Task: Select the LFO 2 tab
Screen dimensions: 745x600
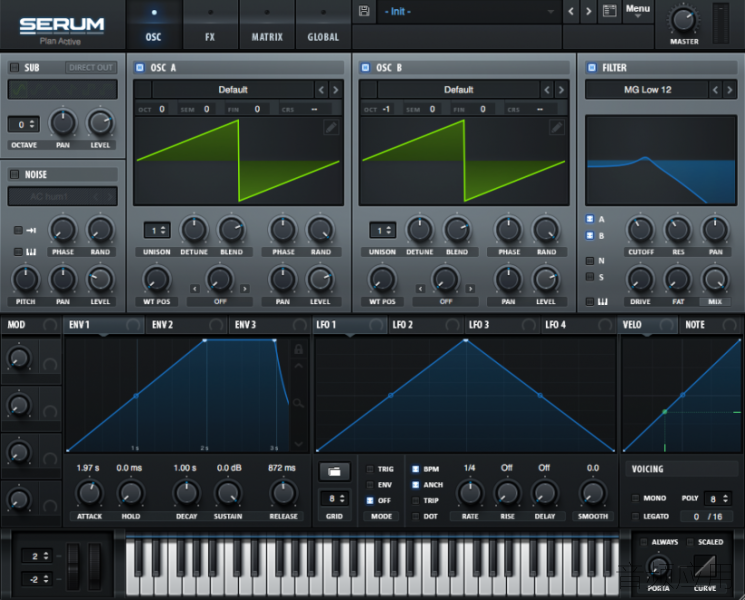Action: (425, 325)
